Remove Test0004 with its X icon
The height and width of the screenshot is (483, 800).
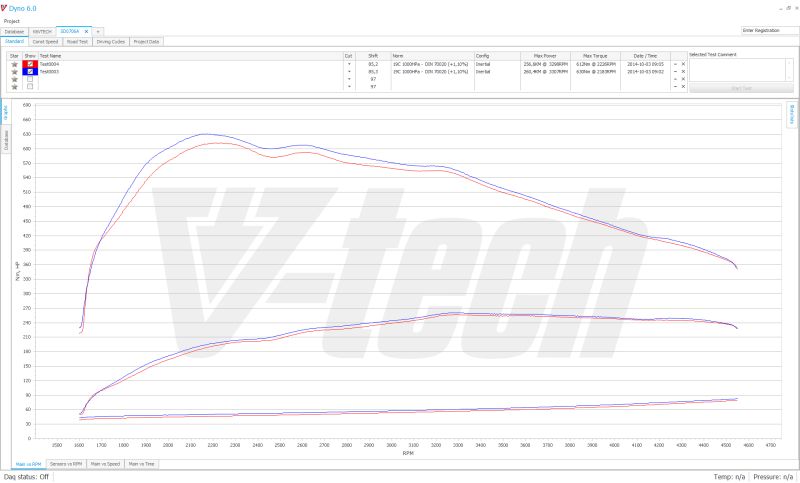683,64
